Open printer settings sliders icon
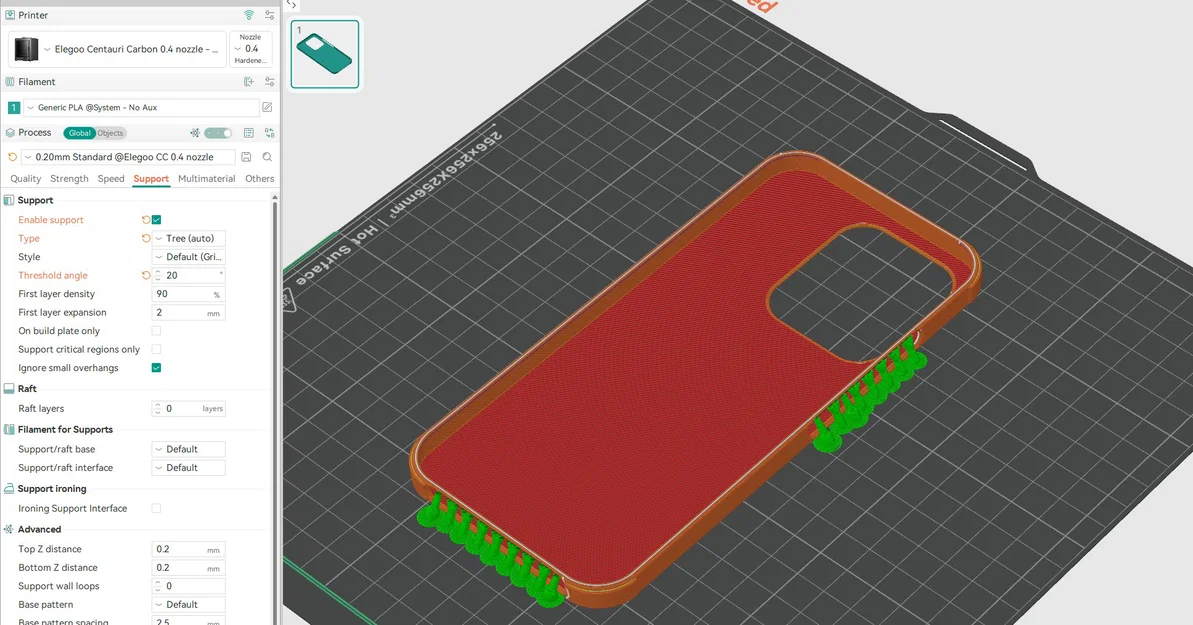The width and height of the screenshot is (1193, 625). coord(269,15)
